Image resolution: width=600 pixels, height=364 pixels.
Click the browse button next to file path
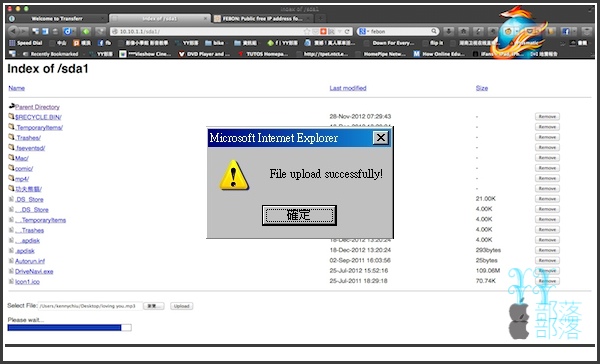click(153, 306)
